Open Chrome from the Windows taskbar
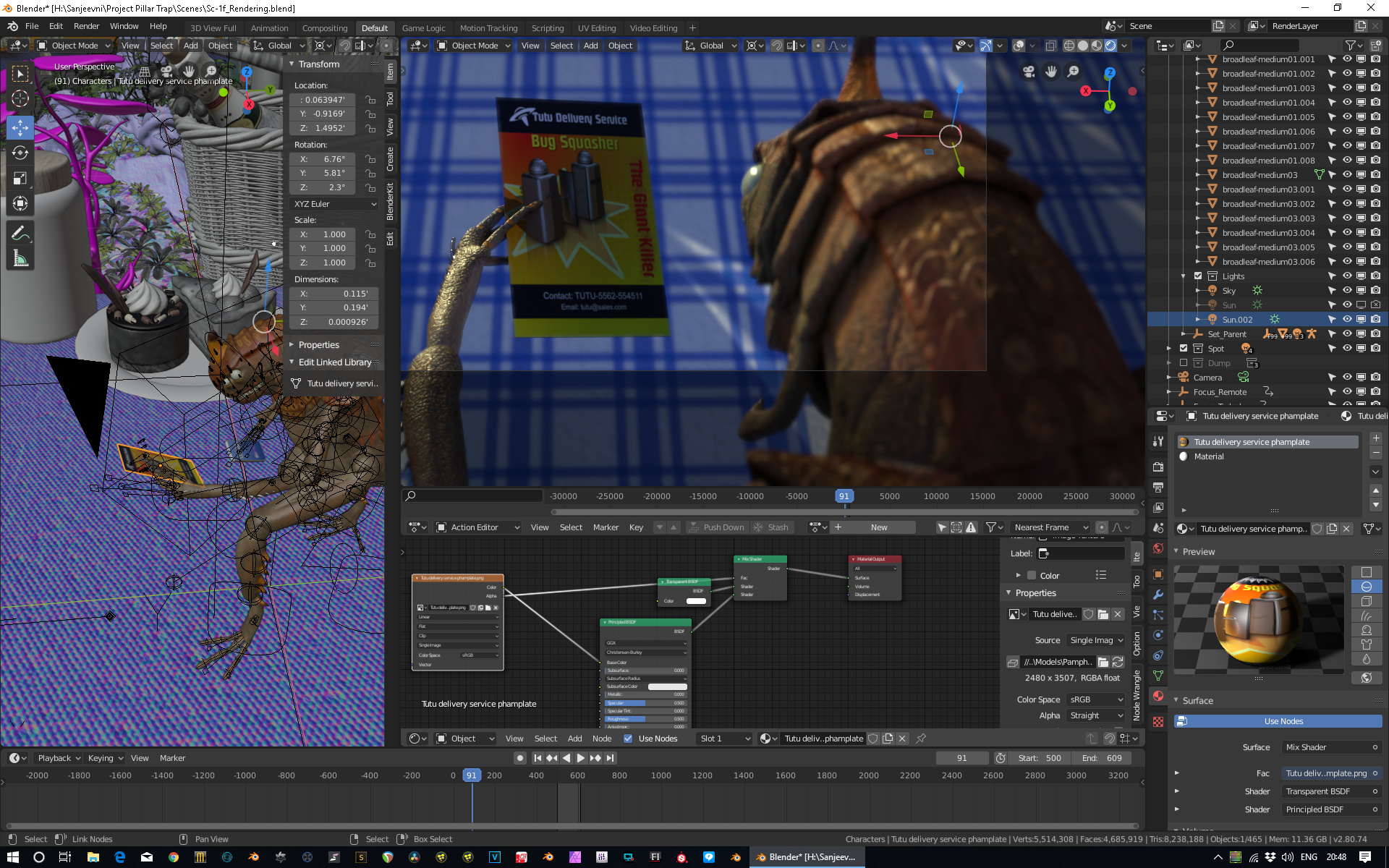The image size is (1389, 868). 174,857
